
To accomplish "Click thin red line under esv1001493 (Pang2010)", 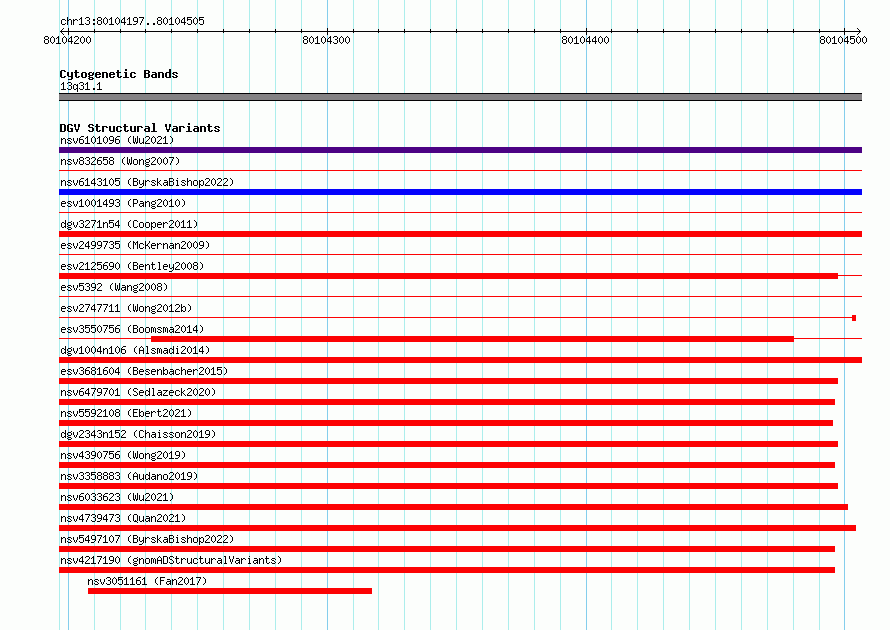I will (x=460, y=212).
